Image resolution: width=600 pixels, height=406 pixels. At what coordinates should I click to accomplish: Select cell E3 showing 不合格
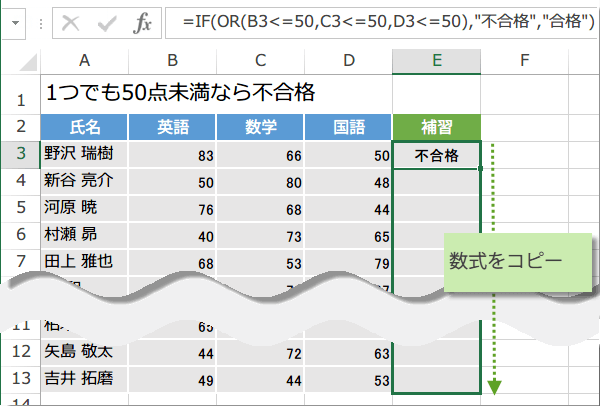tap(437, 155)
